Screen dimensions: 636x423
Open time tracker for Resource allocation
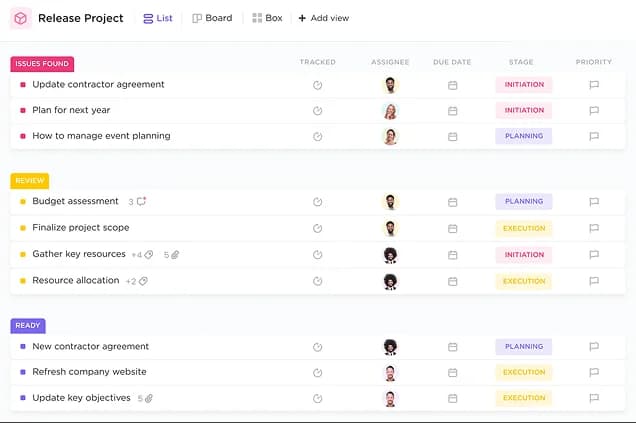pyautogui.click(x=318, y=281)
